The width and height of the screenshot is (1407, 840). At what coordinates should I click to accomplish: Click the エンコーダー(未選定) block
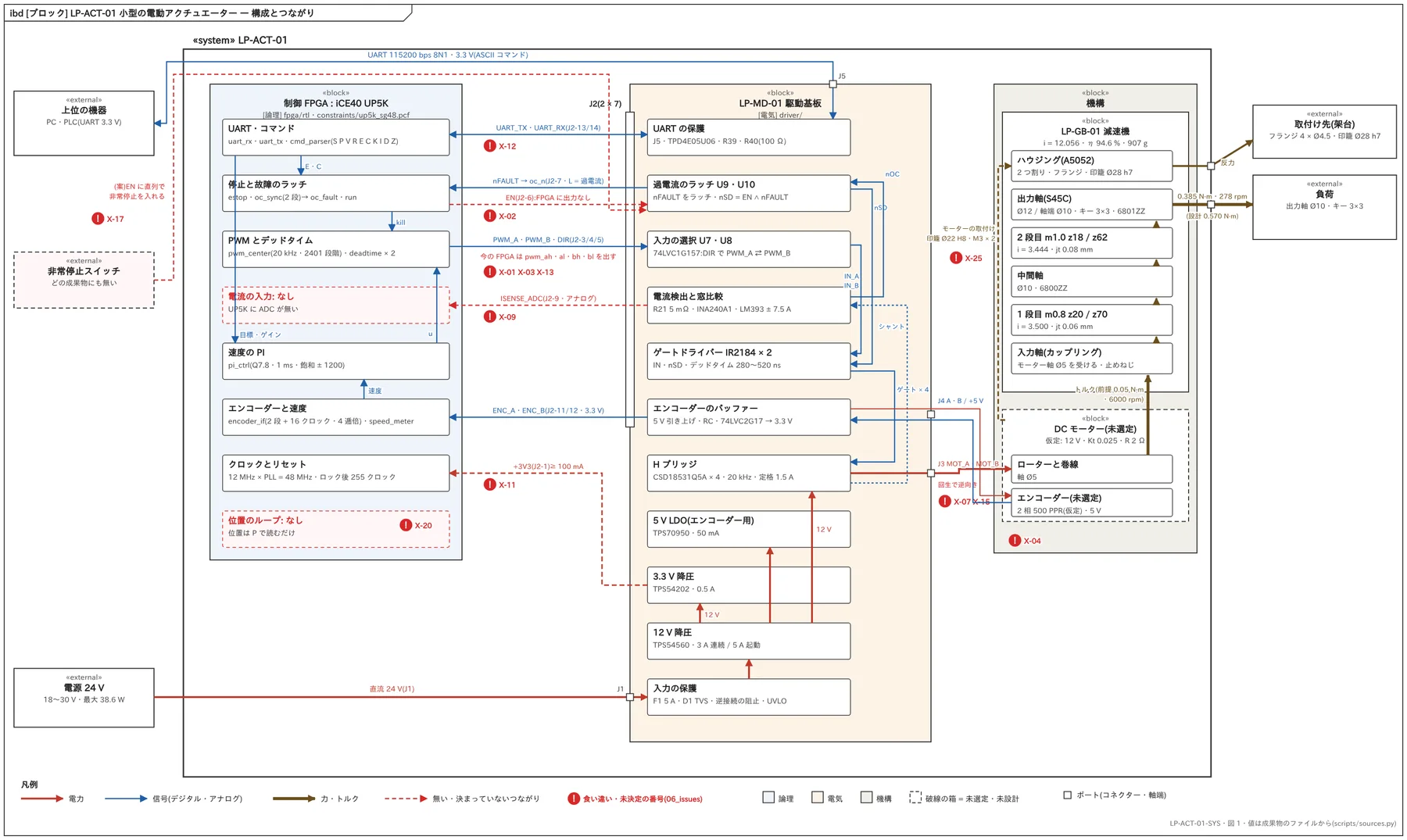(x=1092, y=503)
